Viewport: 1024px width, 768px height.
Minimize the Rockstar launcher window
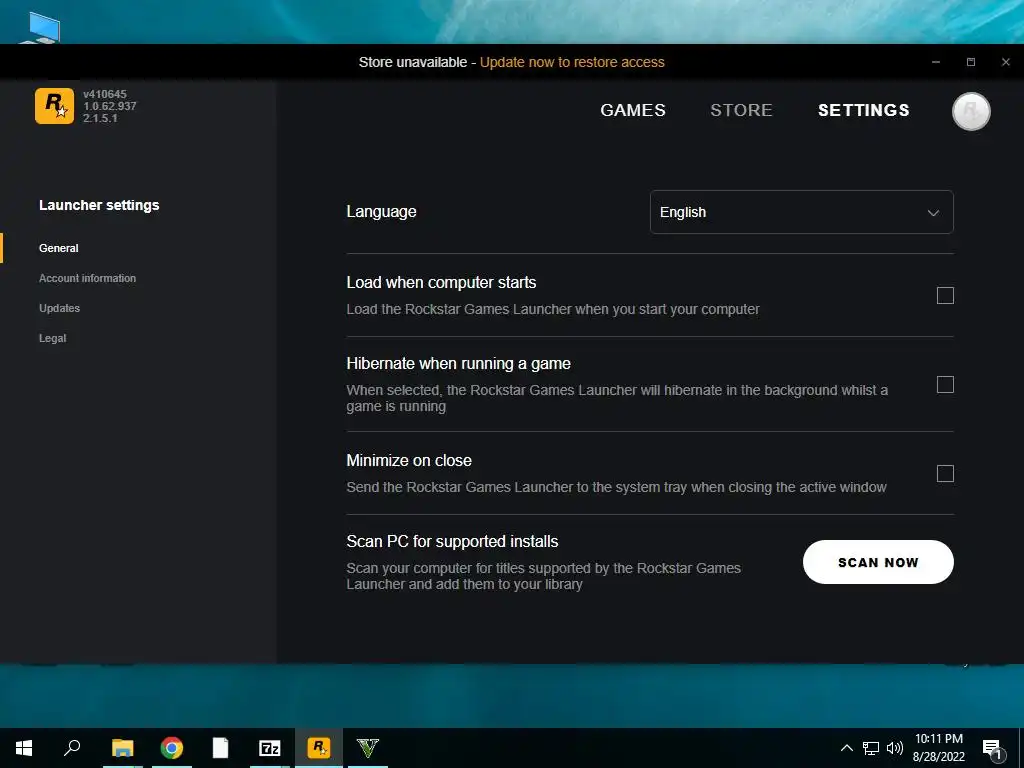(936, 62)
